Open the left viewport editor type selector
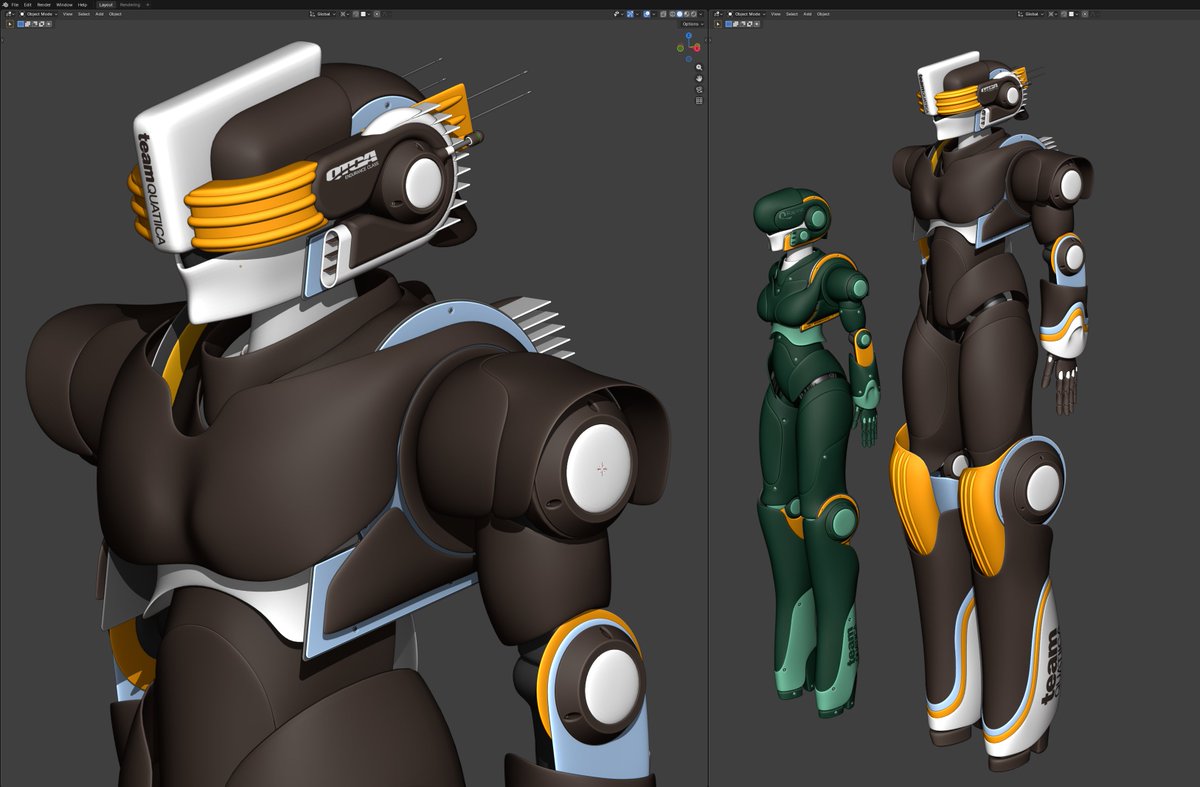1200x787 pixels. click(9, 14)
